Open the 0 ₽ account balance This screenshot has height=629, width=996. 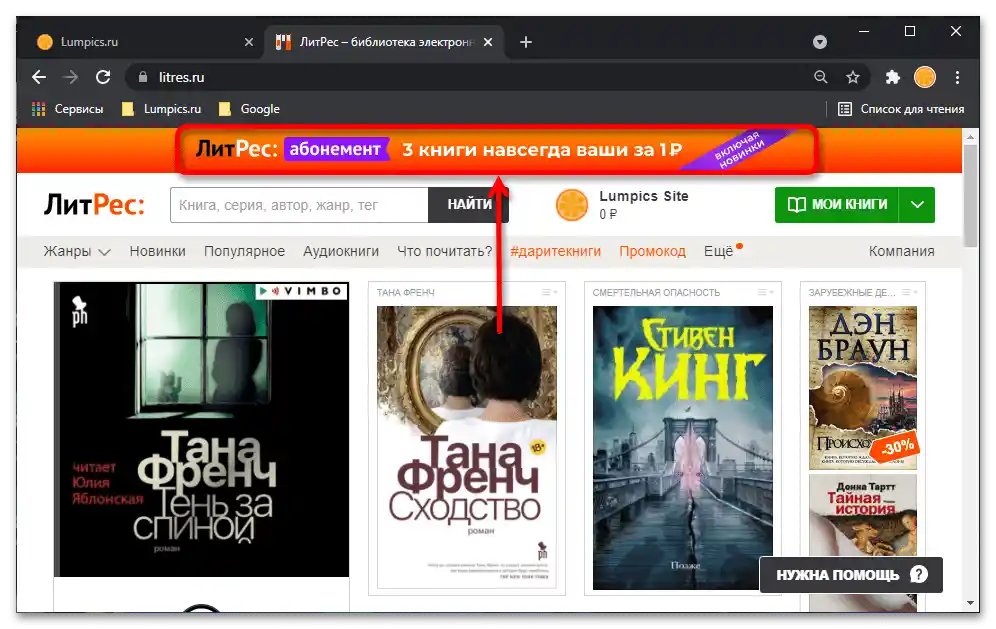tap(608, 214)
